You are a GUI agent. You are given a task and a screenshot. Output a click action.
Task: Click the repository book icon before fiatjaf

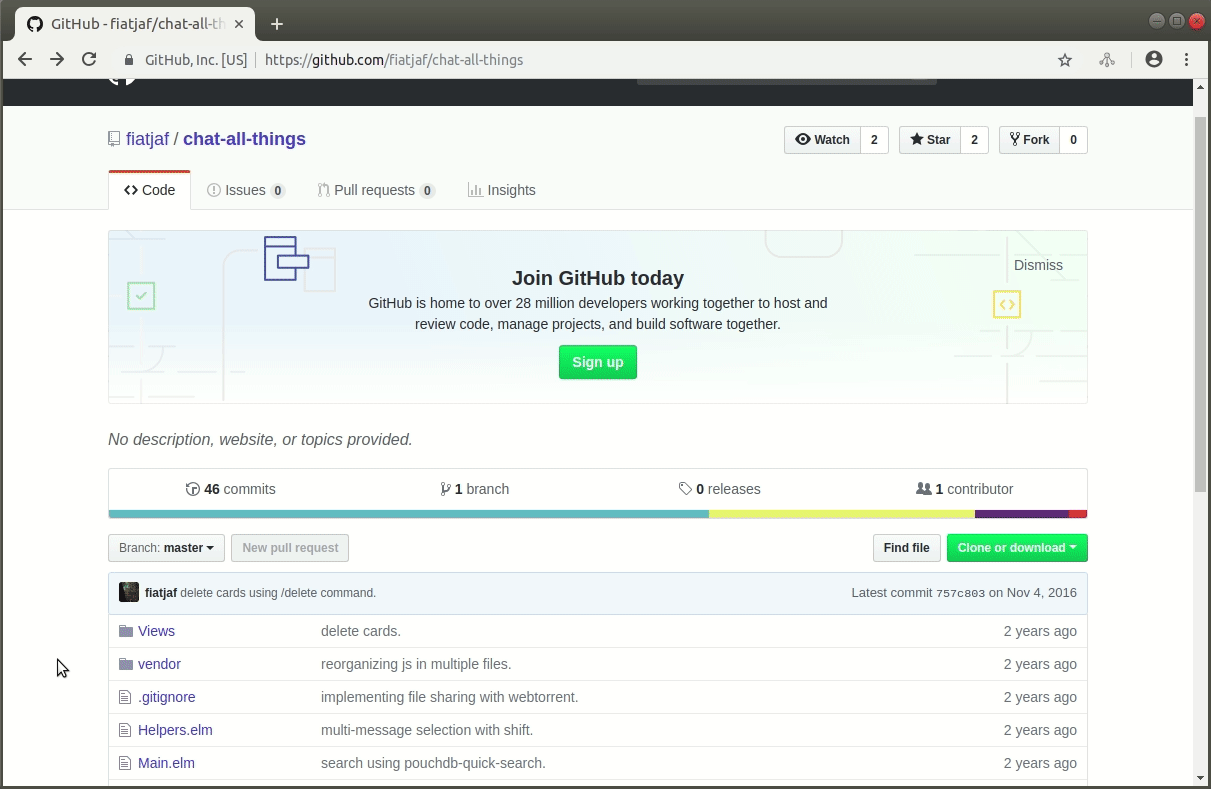click(114, 139)
